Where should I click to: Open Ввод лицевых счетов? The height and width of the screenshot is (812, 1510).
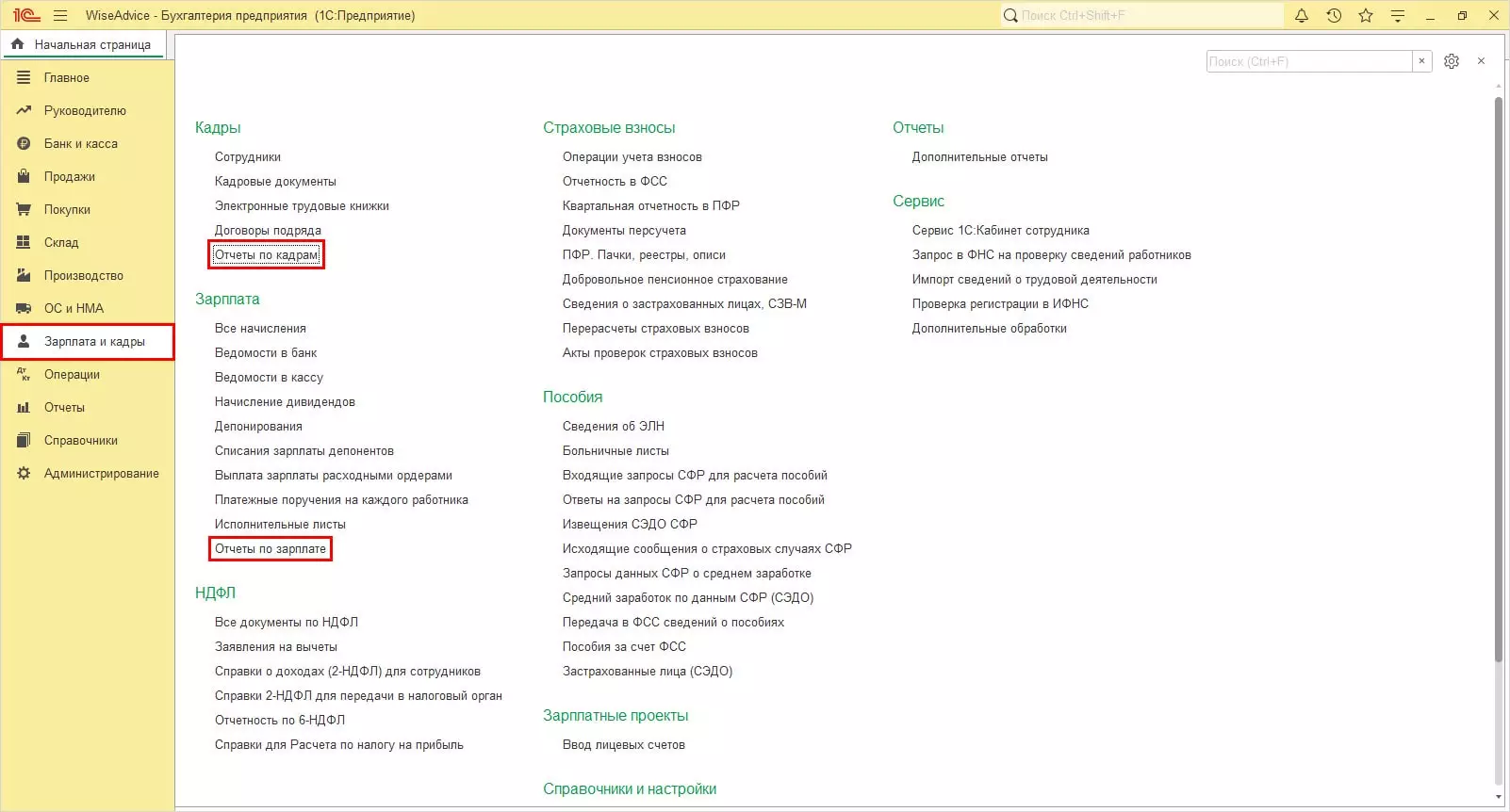point(624,744)
